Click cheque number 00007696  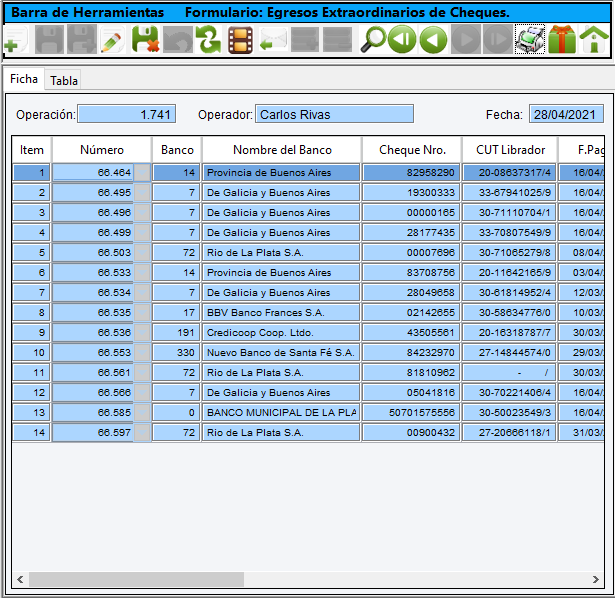tap(411, 253)
